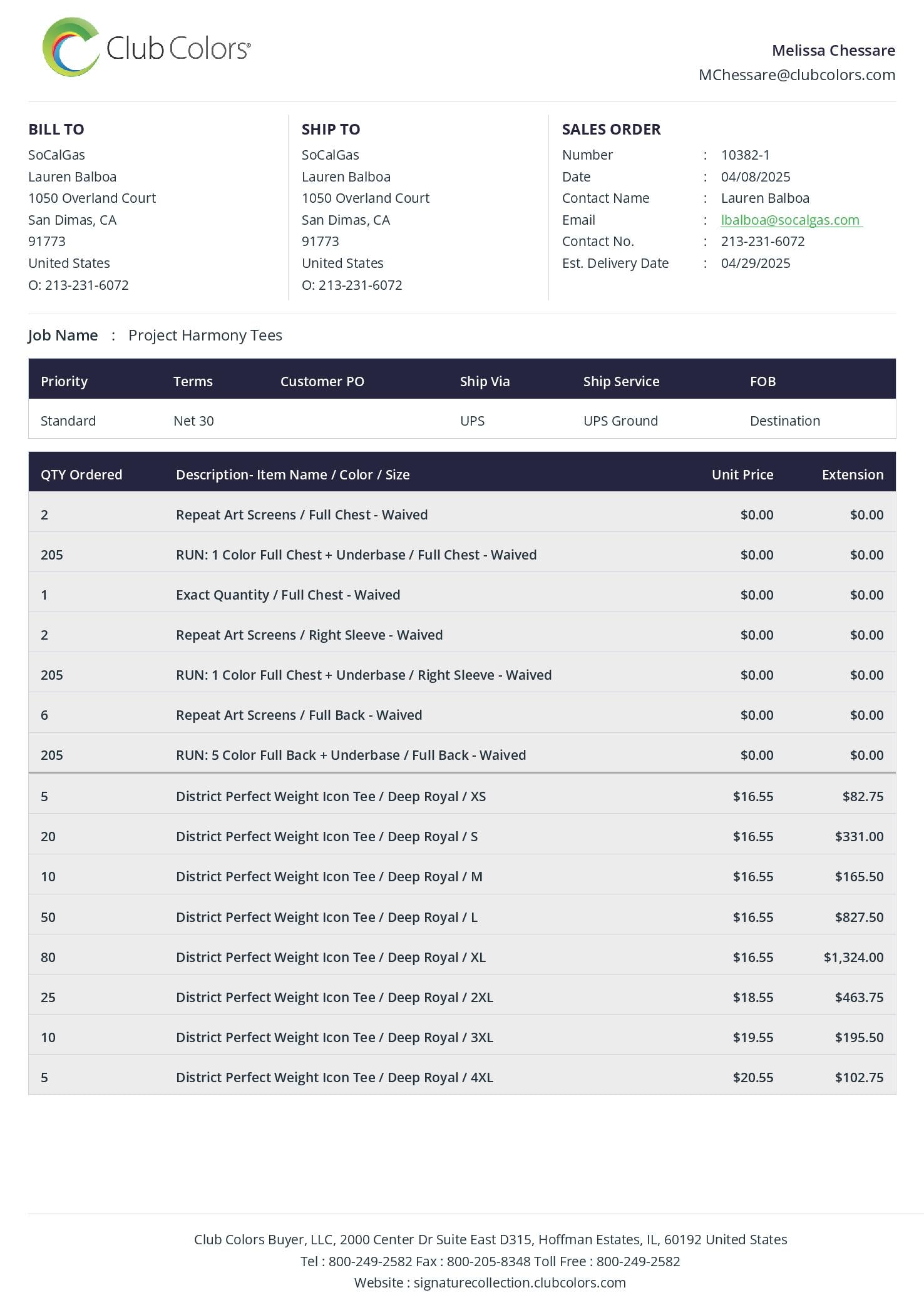This screenshot has width=924, height=1305.
Task: Click the Extension column header
Action: tap(852, 474)
